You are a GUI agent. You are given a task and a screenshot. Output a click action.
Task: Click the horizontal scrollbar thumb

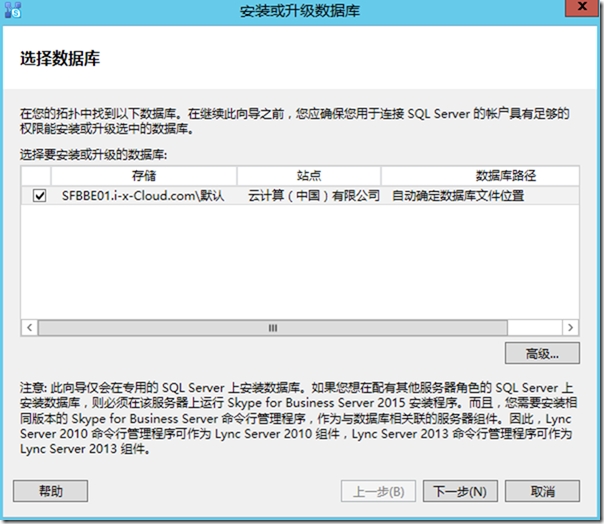coord(273,328)
